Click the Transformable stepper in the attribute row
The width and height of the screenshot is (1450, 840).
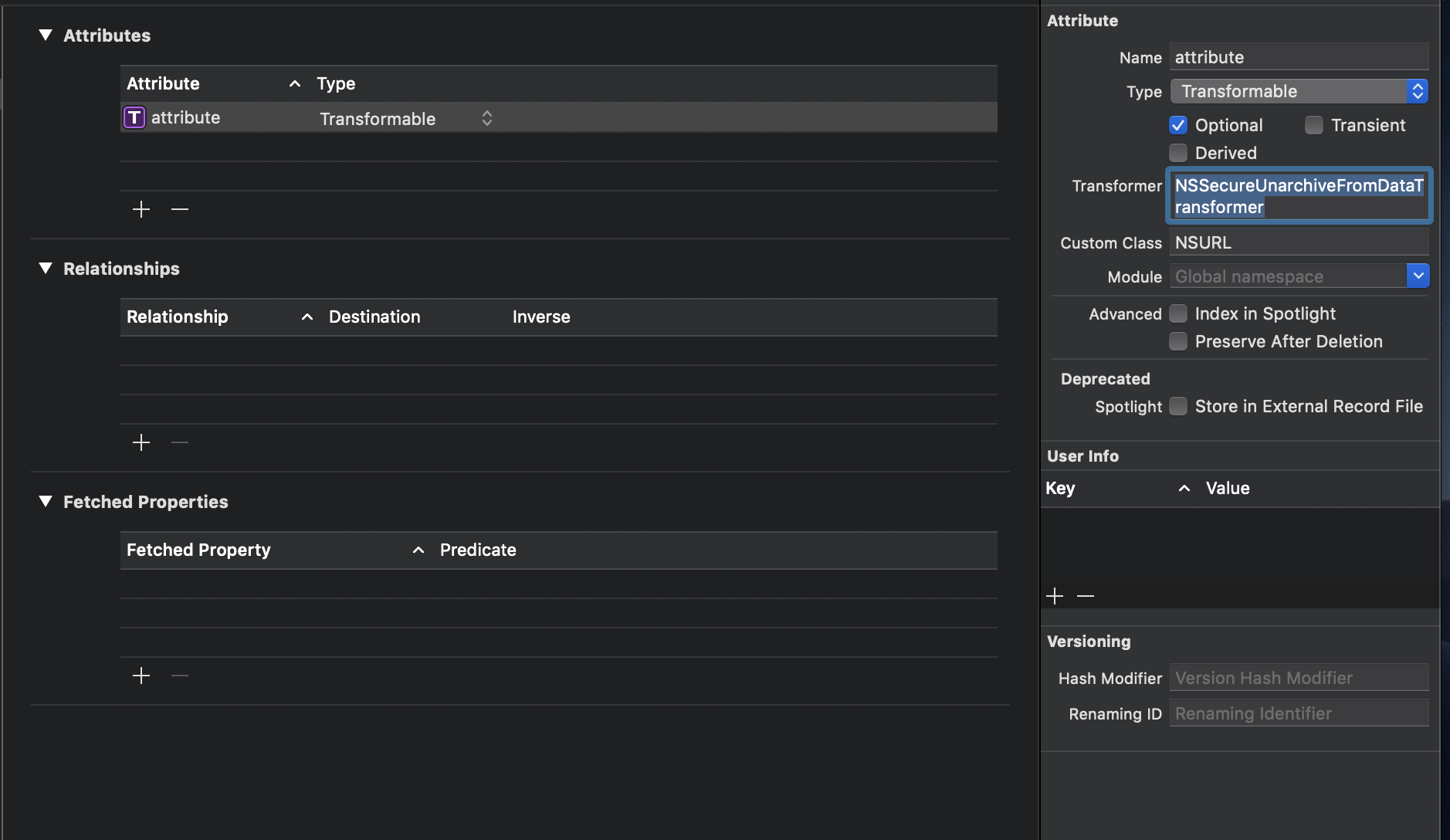pos(486,118)
